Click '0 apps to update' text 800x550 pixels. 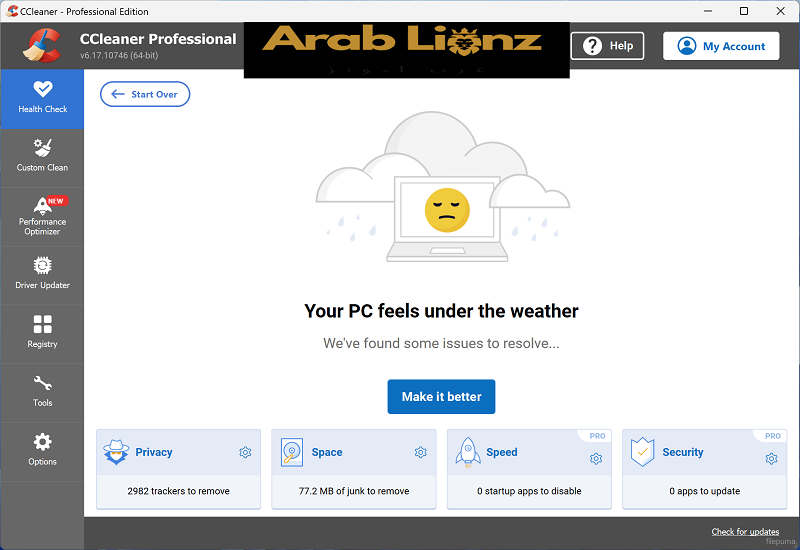705,491
